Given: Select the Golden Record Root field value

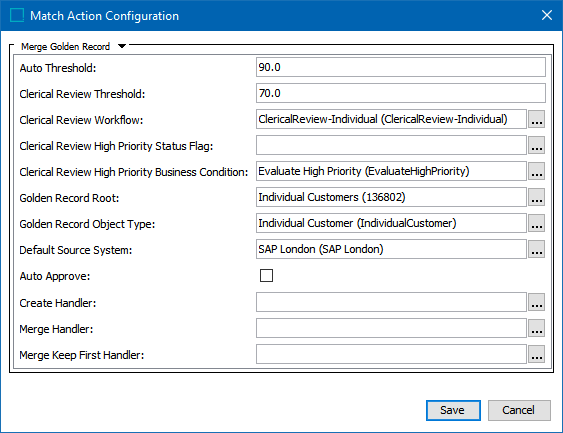Looking at the screenshot, I should 391,197.
